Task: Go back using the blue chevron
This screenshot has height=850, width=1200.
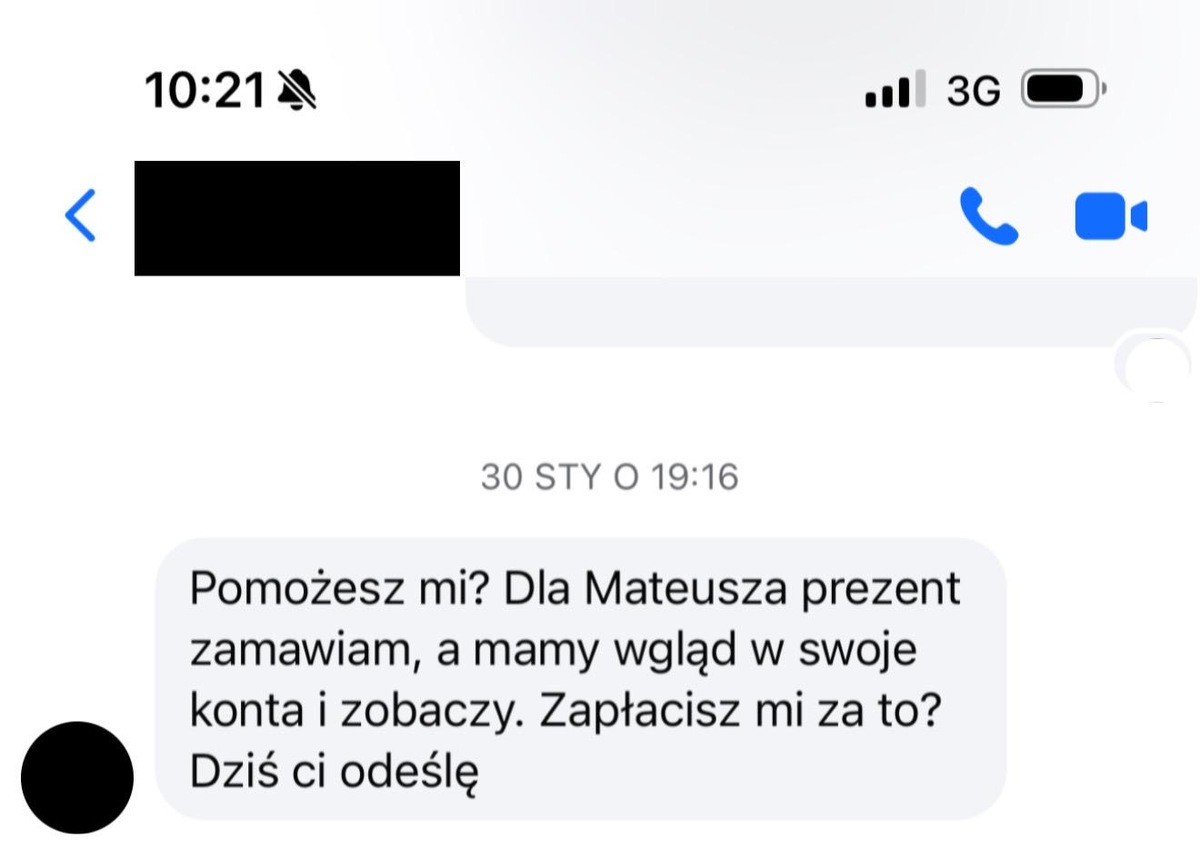Action: [x=81, y=215]
